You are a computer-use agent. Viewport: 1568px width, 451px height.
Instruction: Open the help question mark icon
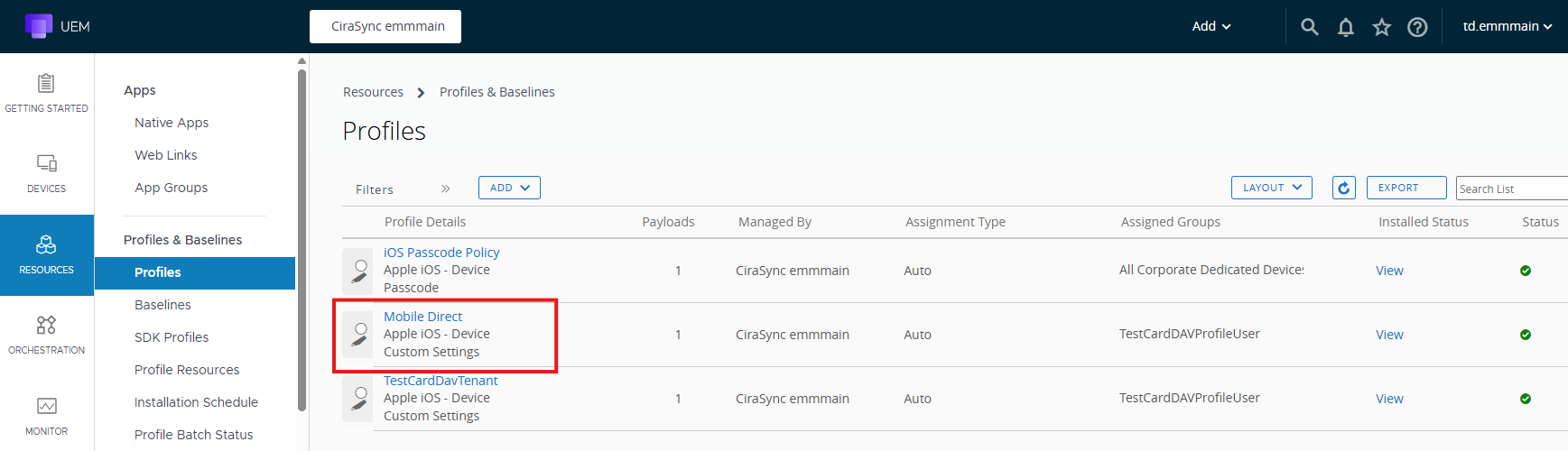click(x=1417, y=27)
